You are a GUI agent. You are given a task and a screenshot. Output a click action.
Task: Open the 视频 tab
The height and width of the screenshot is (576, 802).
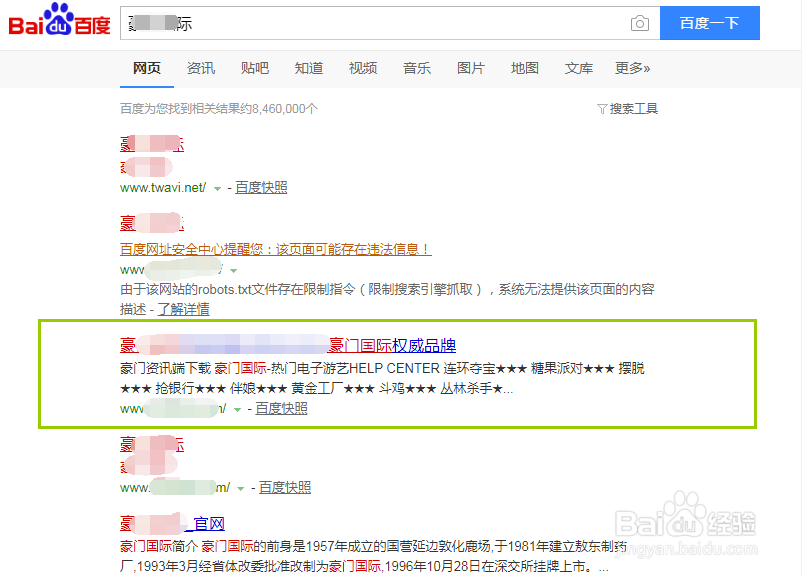(x=363, y=68)
